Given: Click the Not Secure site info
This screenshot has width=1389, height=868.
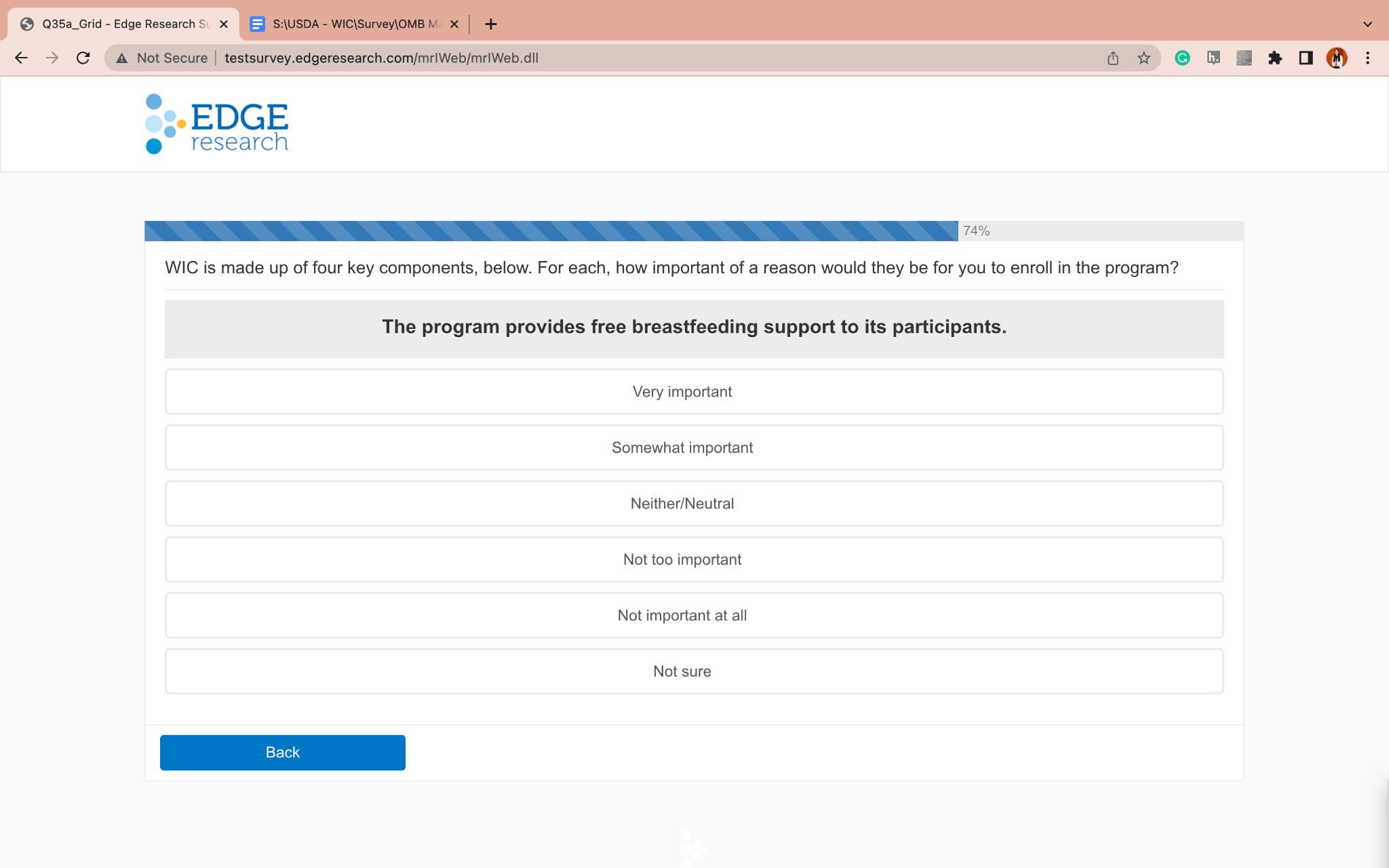Looking at the screenshot, I should click(163, 58).
